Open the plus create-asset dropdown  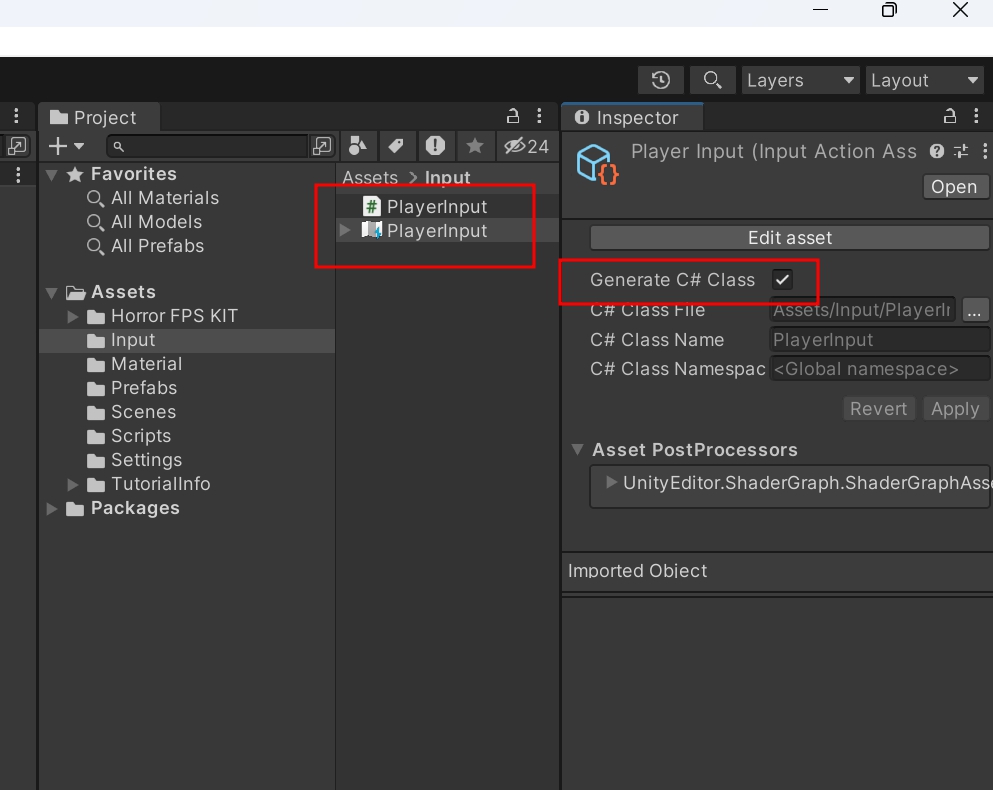[66, 146]
